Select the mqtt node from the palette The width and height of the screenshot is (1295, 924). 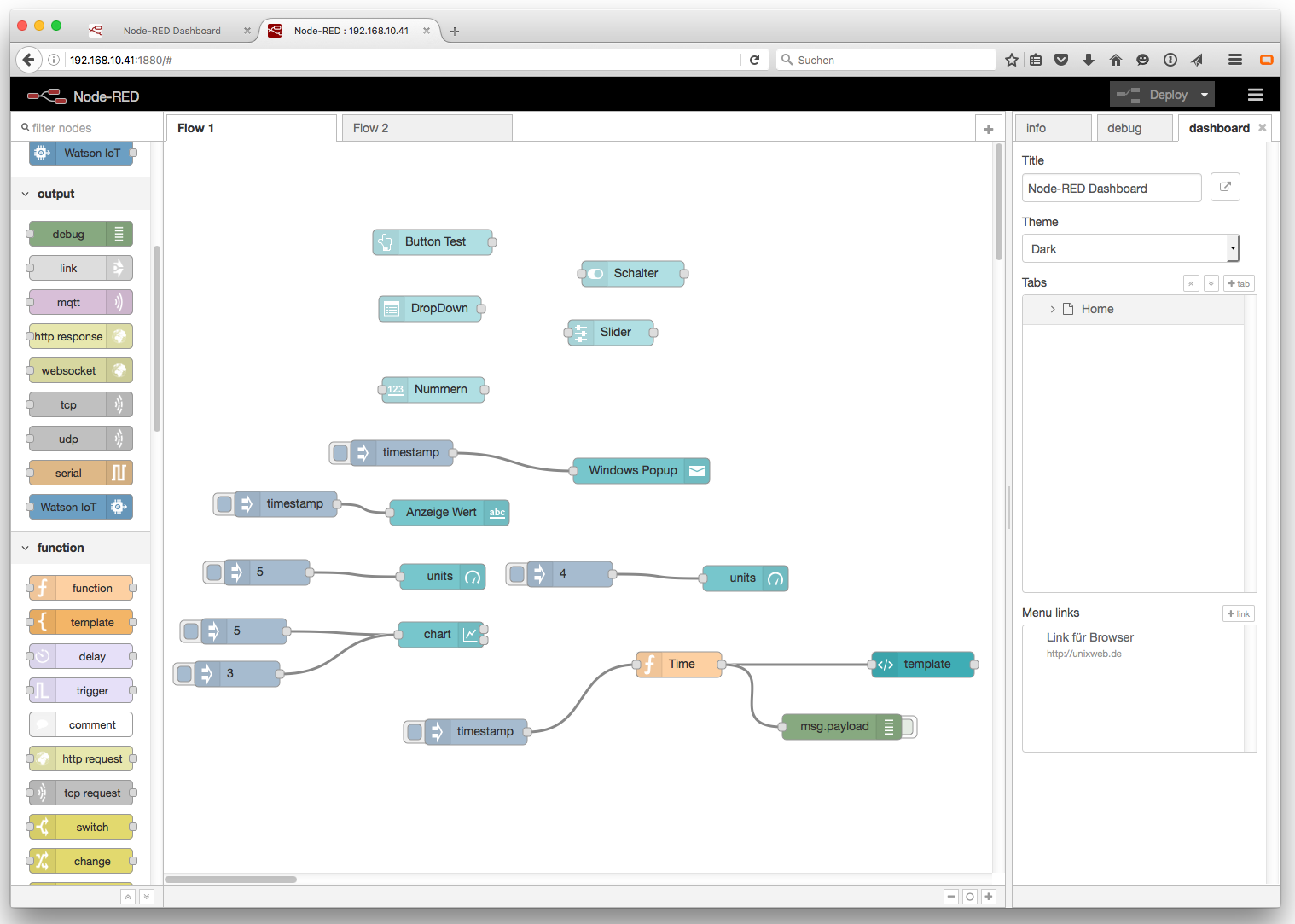click(x=79, y=302)
